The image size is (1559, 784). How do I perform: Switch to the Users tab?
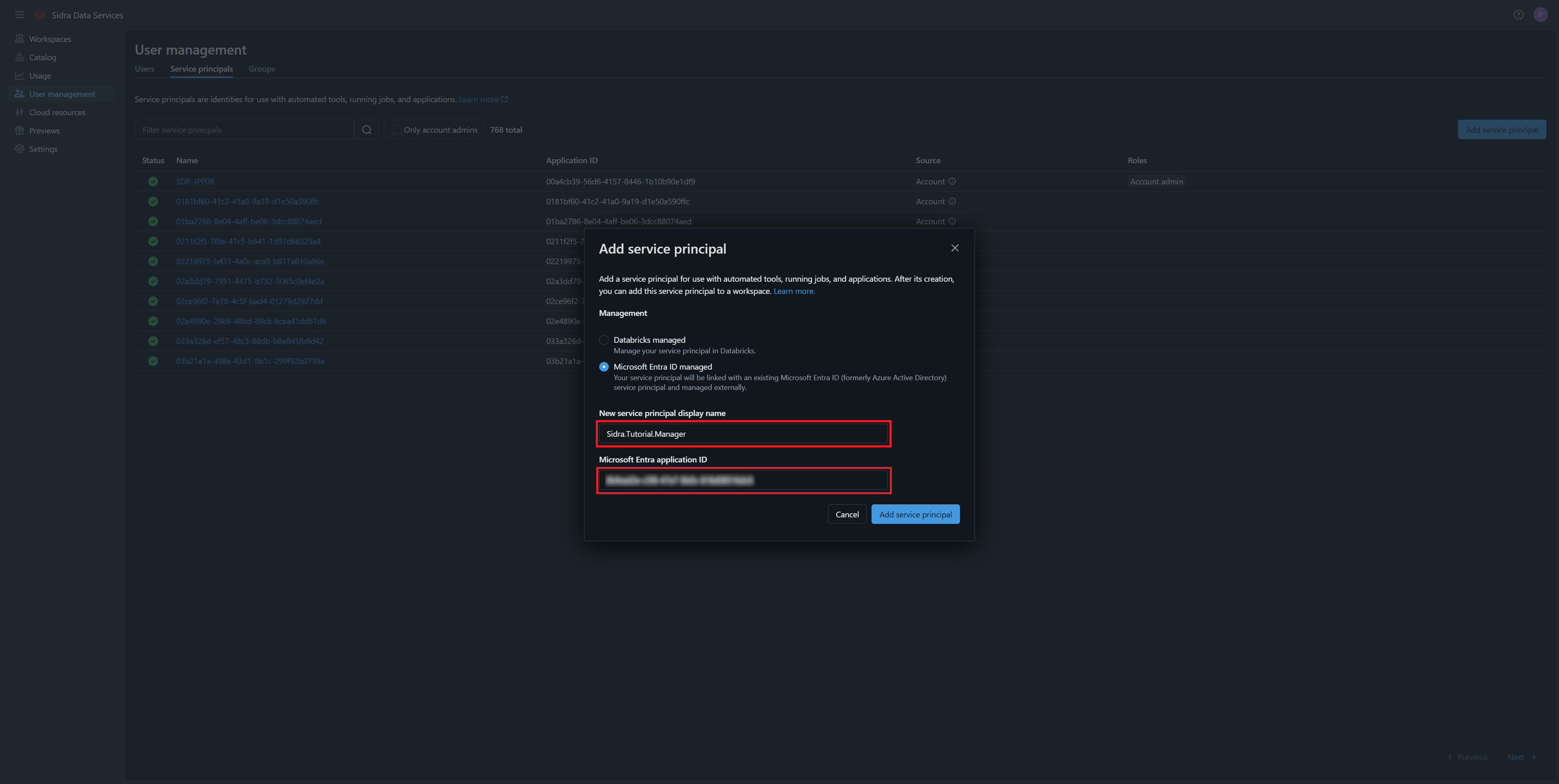point(144,69)
